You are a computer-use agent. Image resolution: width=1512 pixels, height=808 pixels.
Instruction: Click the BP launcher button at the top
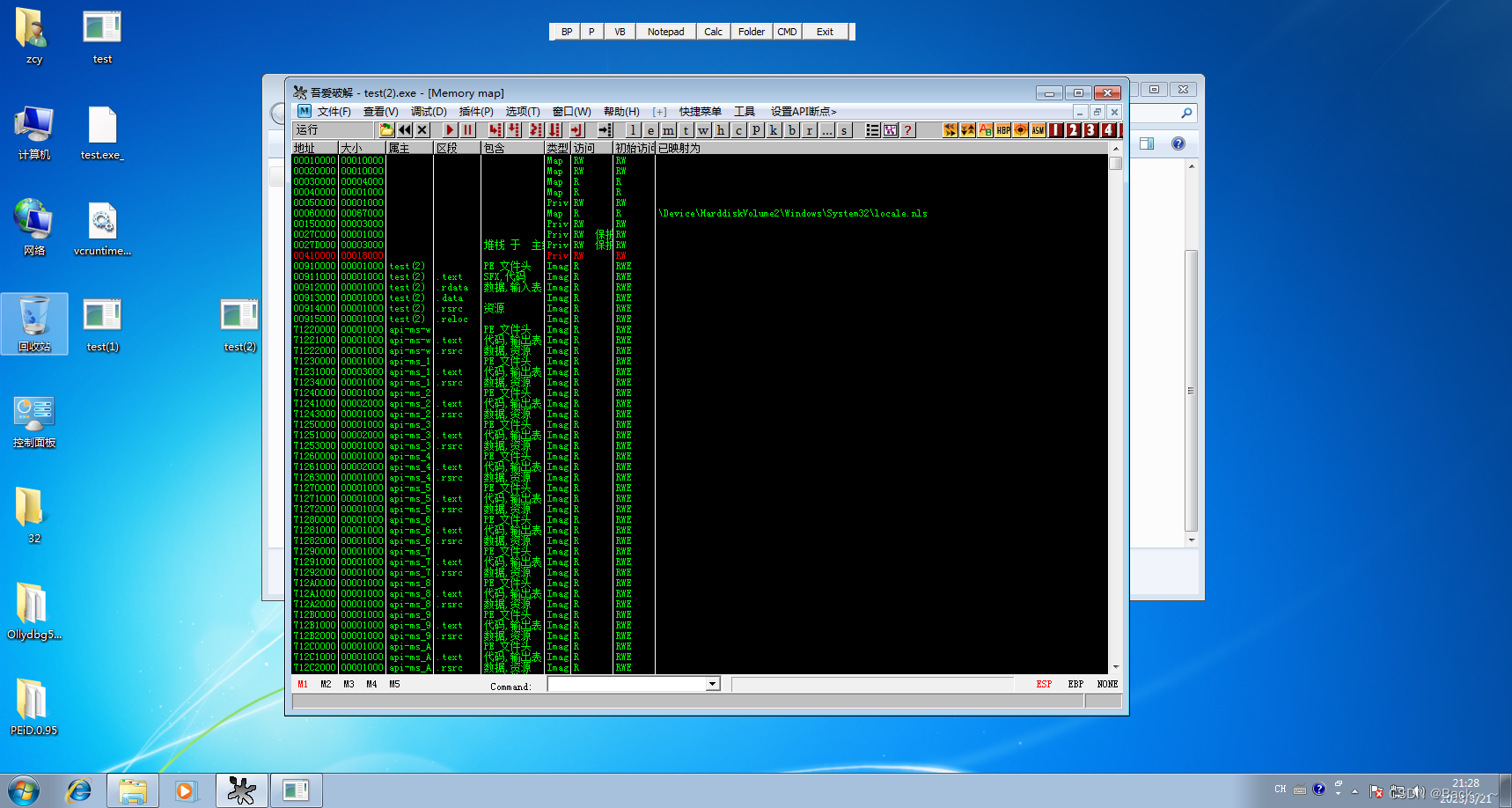tap(567, 32)
